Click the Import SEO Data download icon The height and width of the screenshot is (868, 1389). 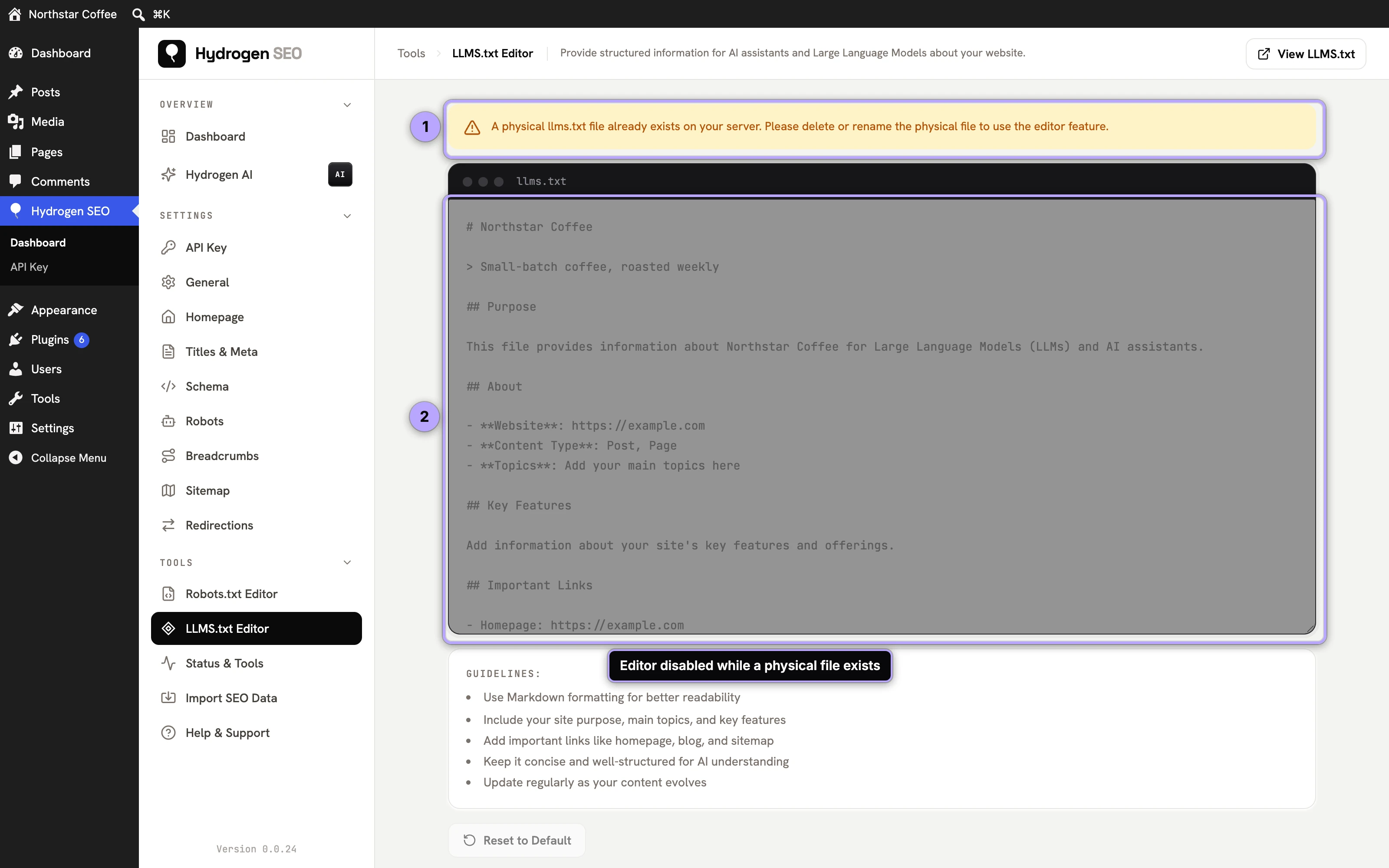(168, 698)
